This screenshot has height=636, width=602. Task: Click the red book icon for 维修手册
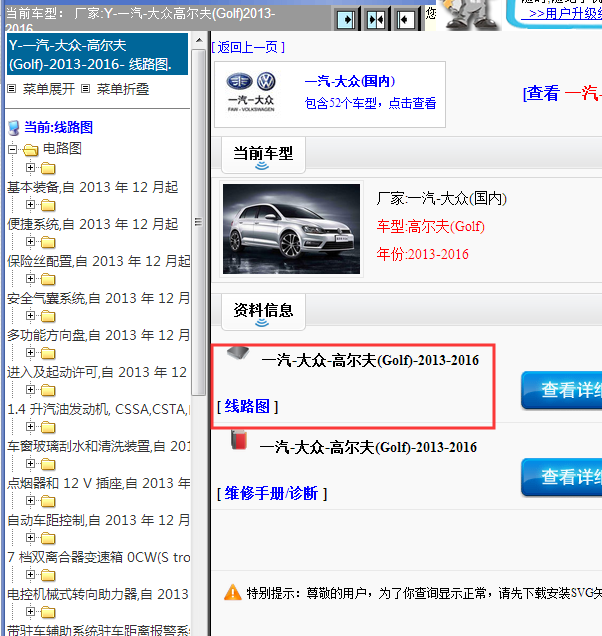[x=237, y=440]
